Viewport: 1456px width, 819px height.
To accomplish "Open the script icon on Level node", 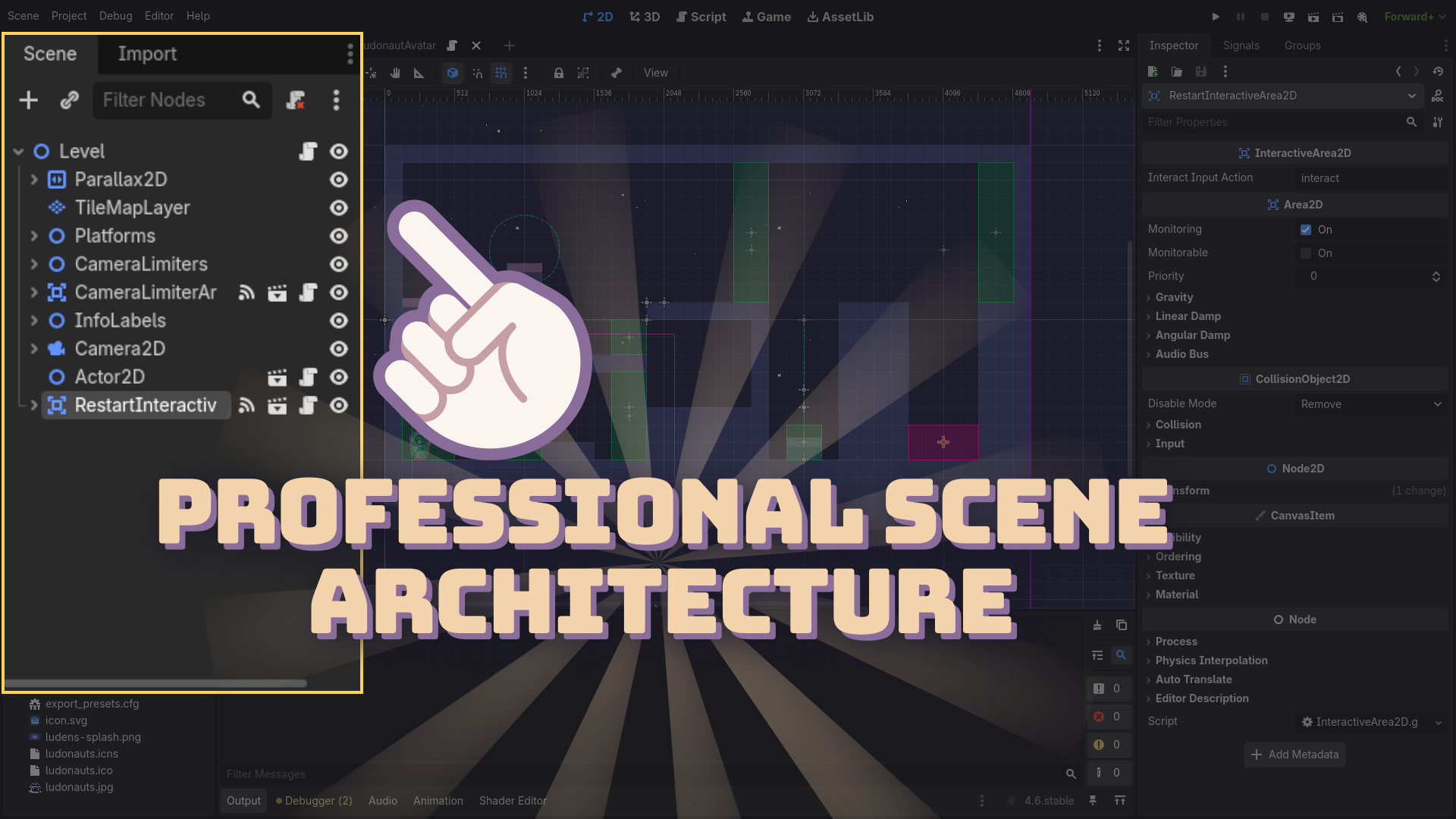I will click(x=308, y=152).
